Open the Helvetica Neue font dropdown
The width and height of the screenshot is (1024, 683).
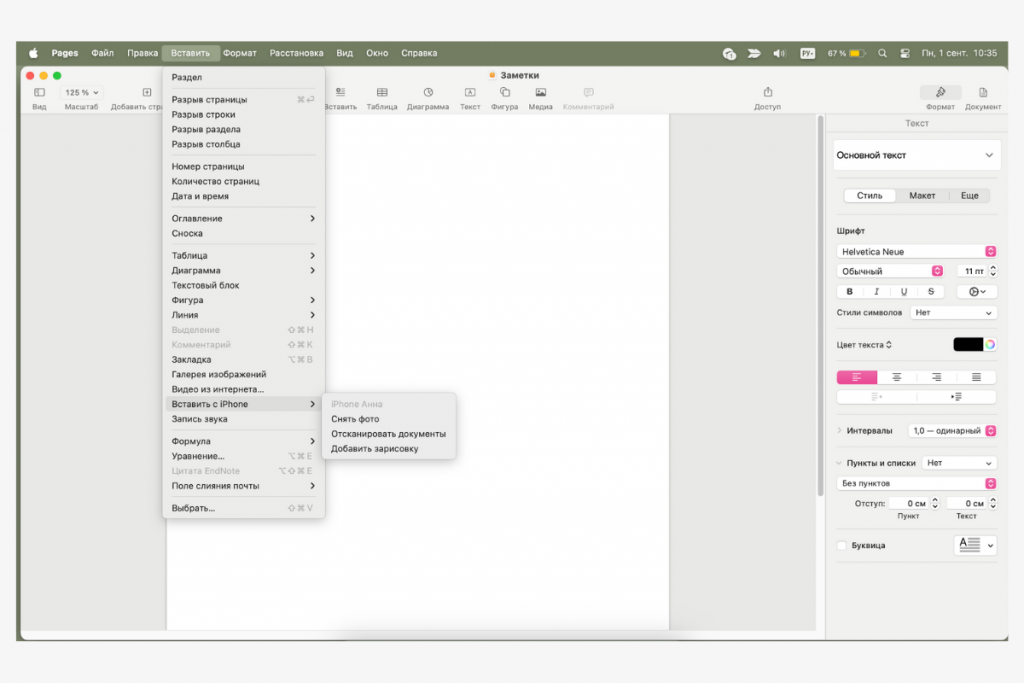pyautogui.click(x=916, y=251)
